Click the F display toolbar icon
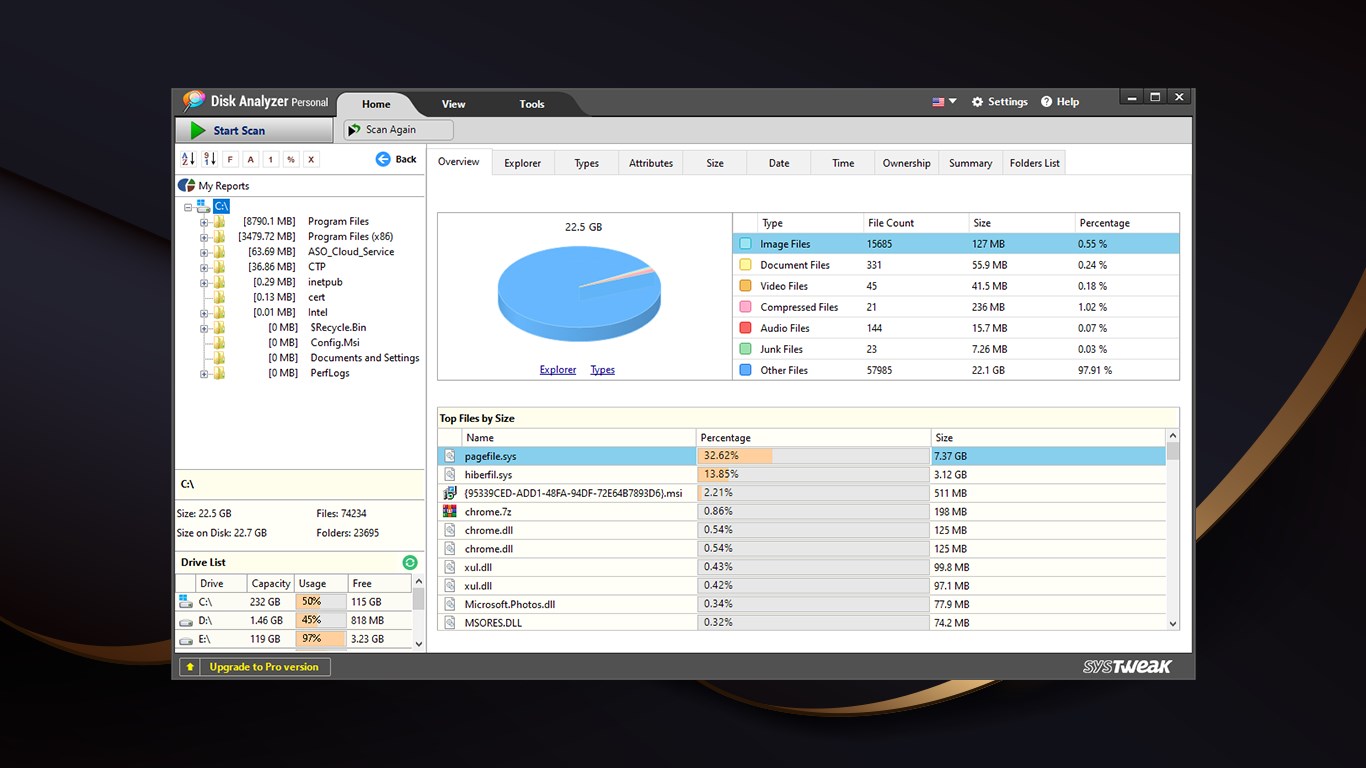This screenshot has width=1366, height=768. (x=230, y=159)
